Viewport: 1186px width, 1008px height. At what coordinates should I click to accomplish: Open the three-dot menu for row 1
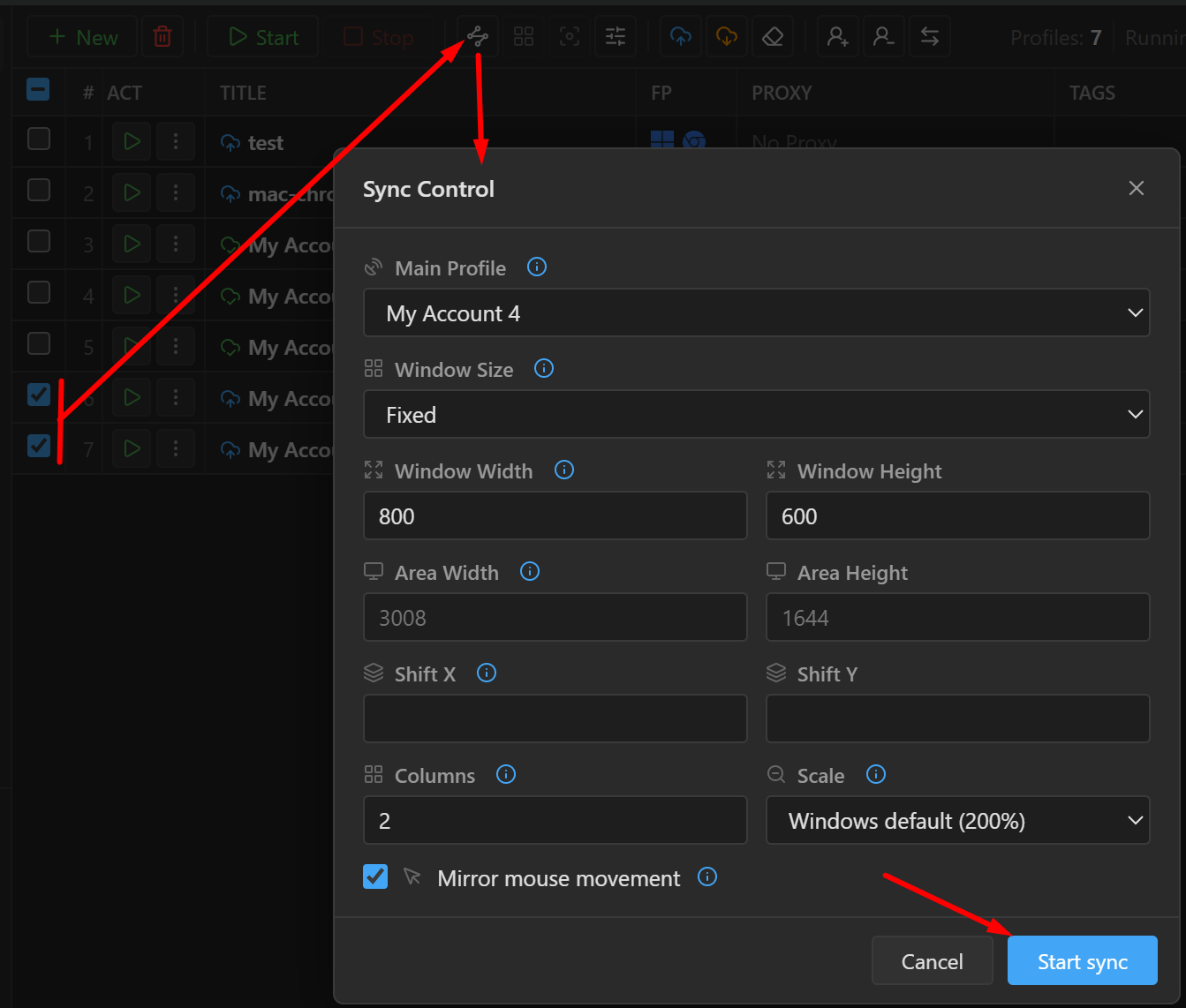coord(176,142)
